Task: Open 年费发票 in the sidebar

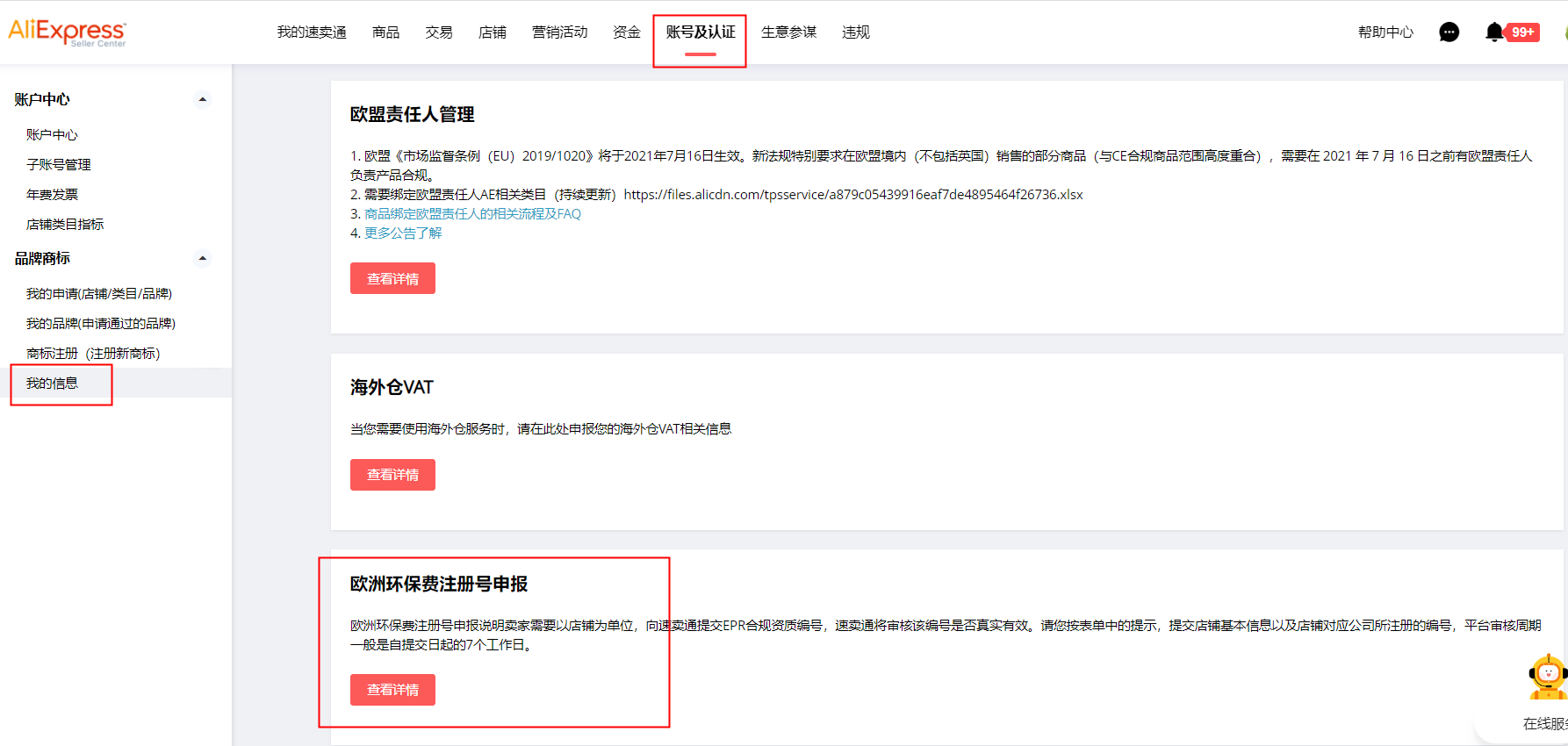Action: pyautogui.click(x=52, y=194)
